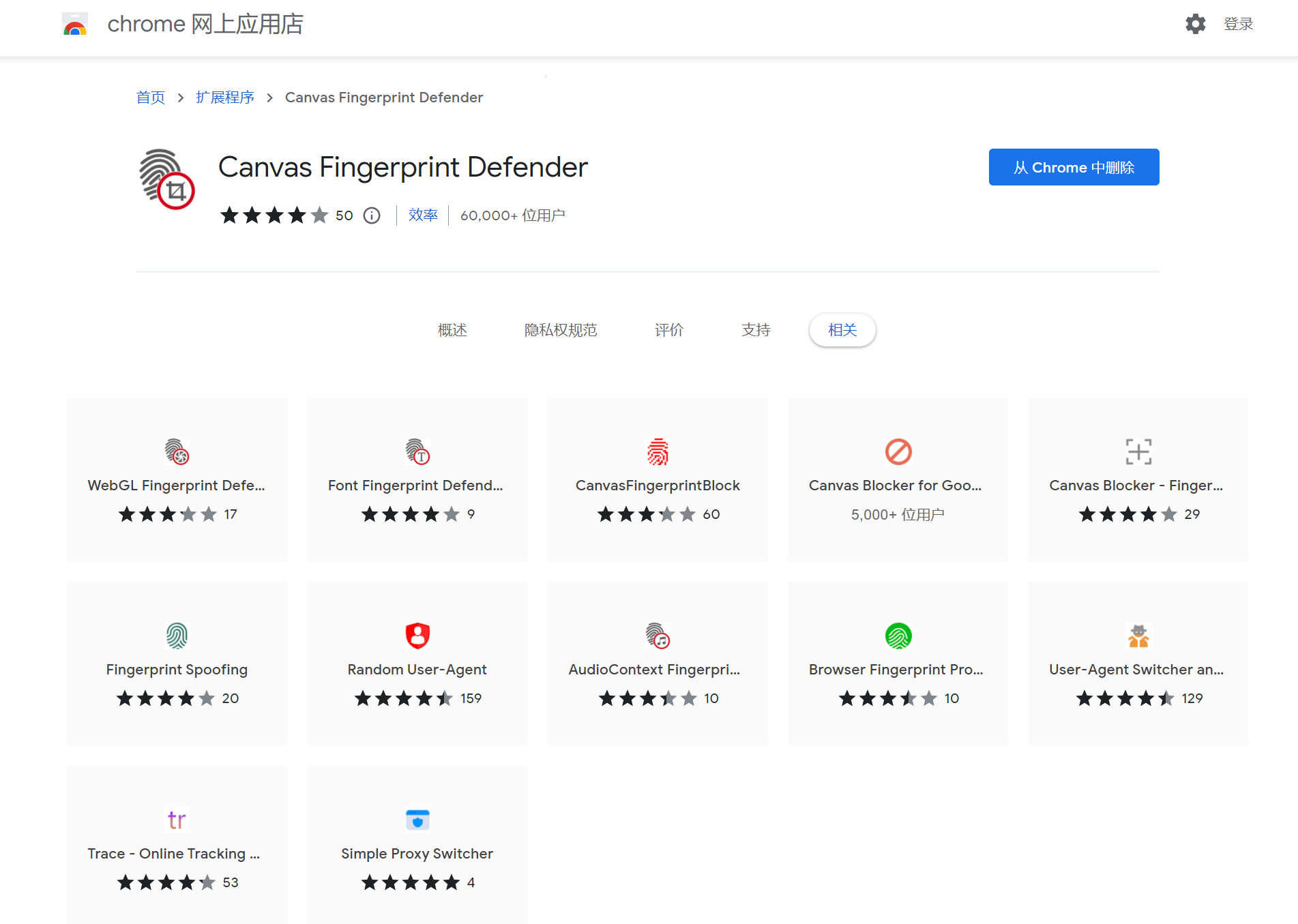Open User-Agent Switcher an... title
The image size is (1298, 924).
point(1137,670)
